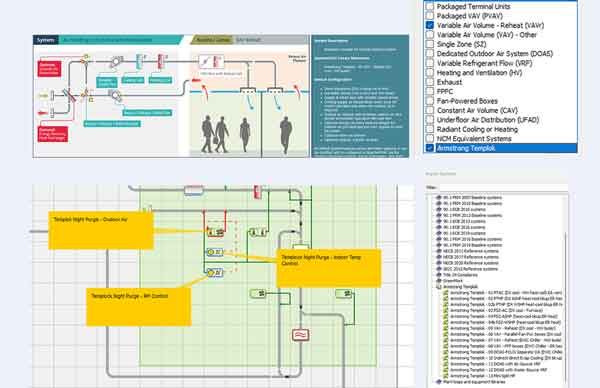
Task: Select Armstrong Templok 10 Indirect-direct Evap Cooling
Action: [x=505, y=358]
